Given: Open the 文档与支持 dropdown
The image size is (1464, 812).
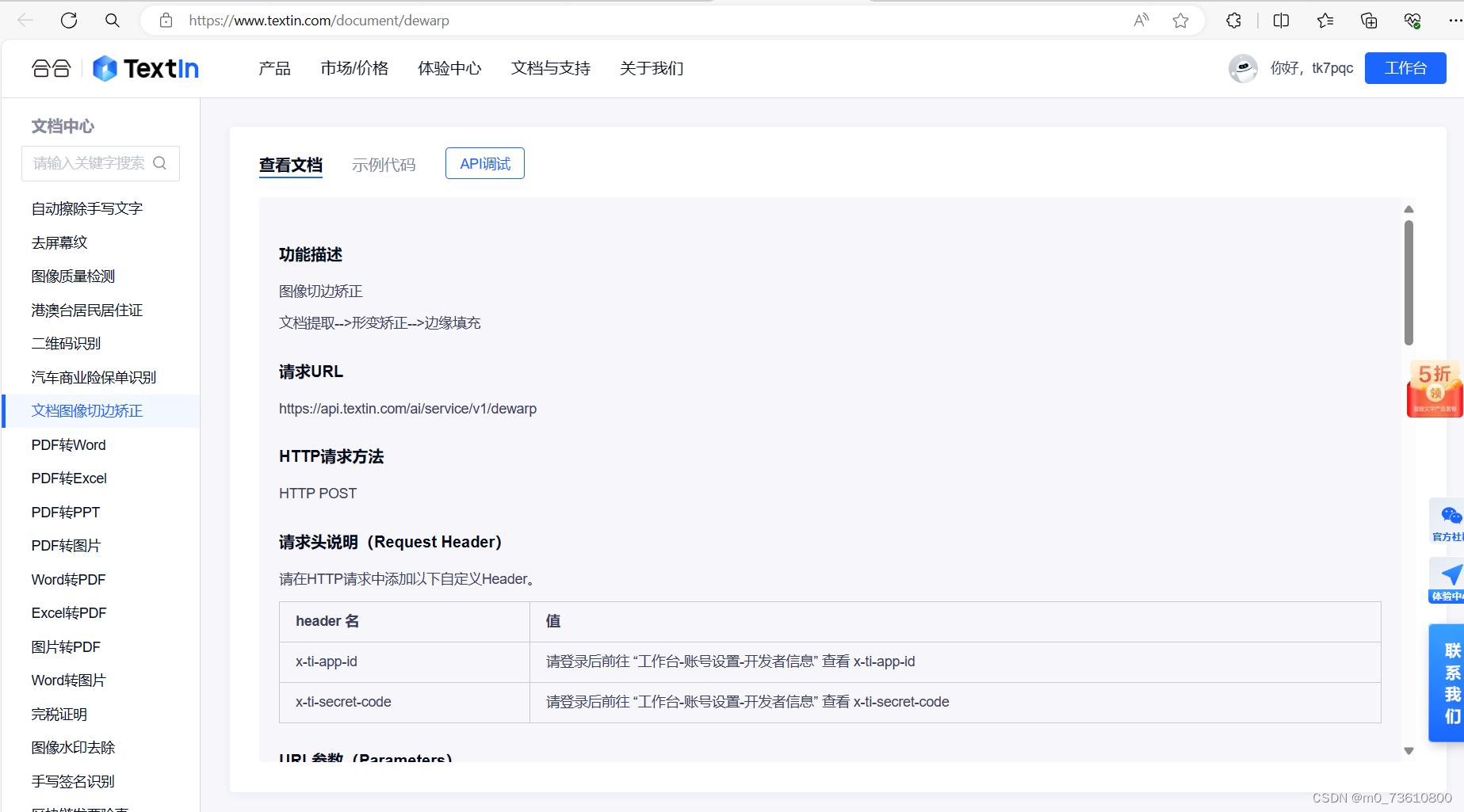Looking at the screenshot, I should click(x=550, y=69).
